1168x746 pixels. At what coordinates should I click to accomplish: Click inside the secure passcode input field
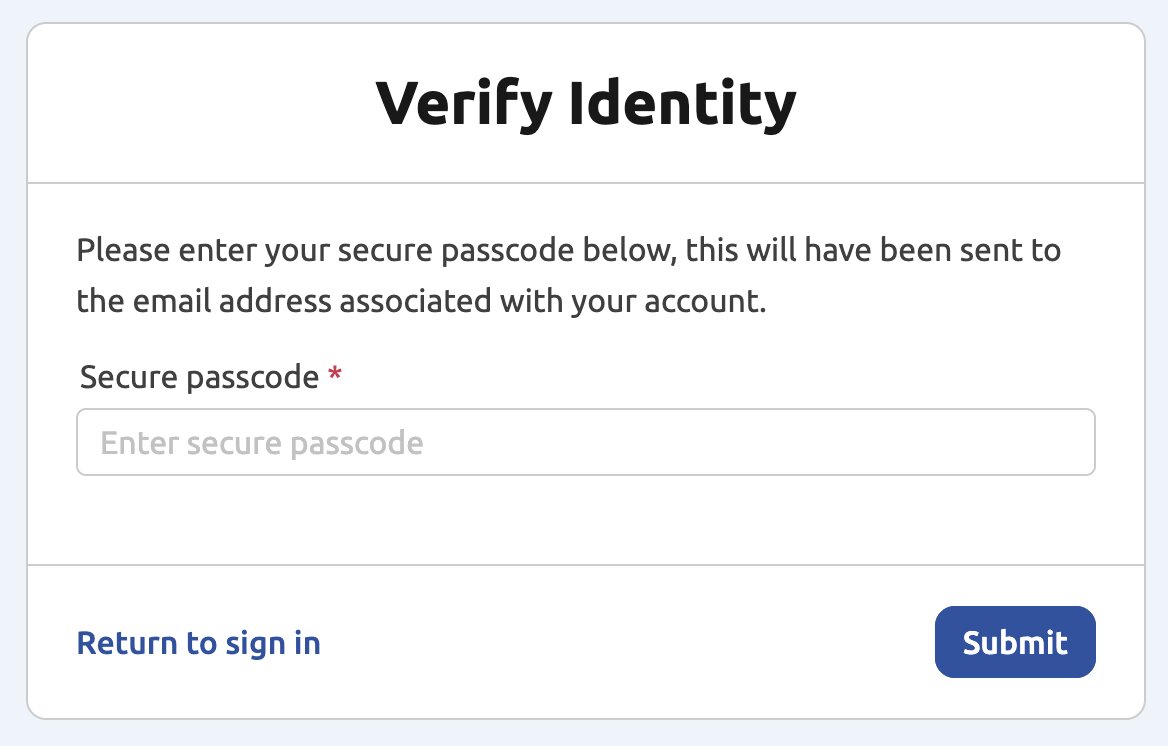point(585,441)
